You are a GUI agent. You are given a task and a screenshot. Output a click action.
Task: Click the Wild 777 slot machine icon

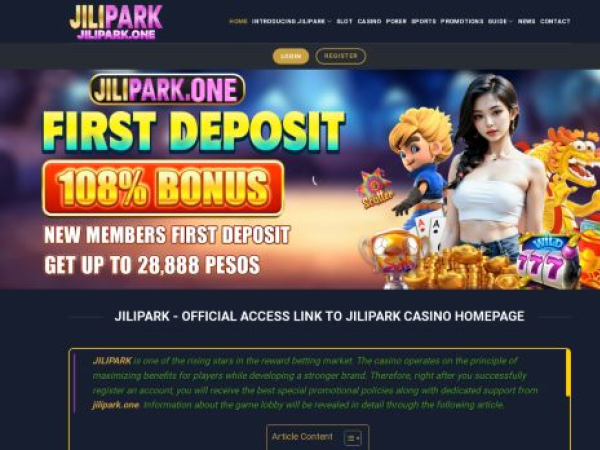[545, 260]
